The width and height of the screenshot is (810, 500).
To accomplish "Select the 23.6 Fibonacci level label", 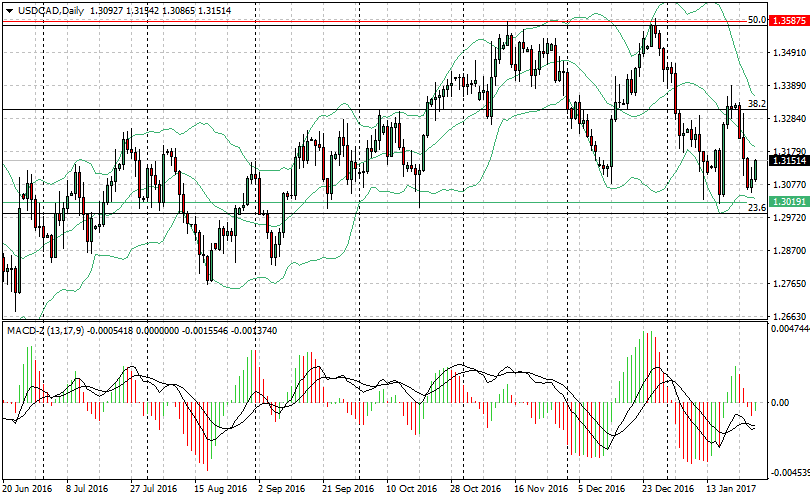I will coord(757,208).
